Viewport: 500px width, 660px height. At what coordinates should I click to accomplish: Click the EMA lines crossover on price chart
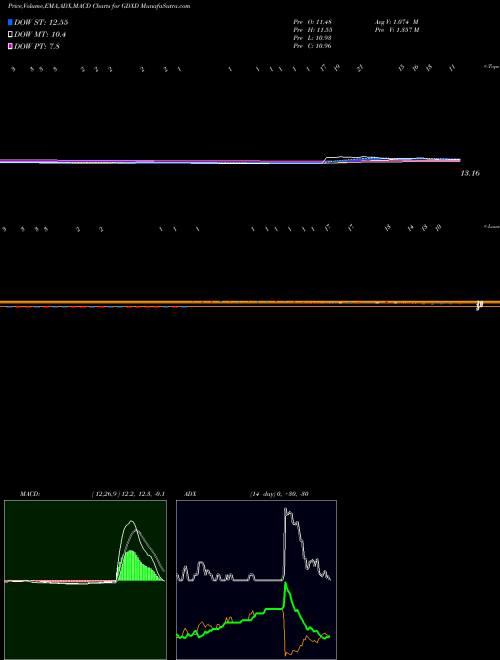325,160
